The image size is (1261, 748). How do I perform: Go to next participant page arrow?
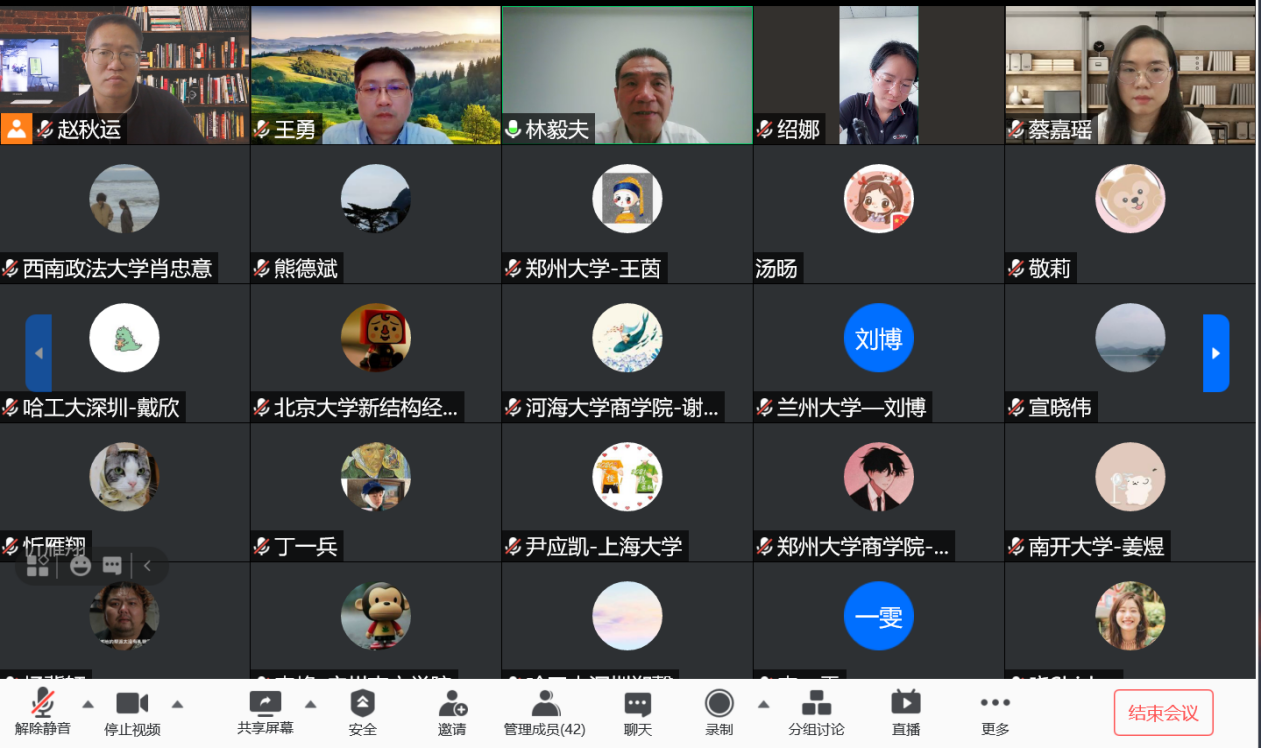[1216, 353]
